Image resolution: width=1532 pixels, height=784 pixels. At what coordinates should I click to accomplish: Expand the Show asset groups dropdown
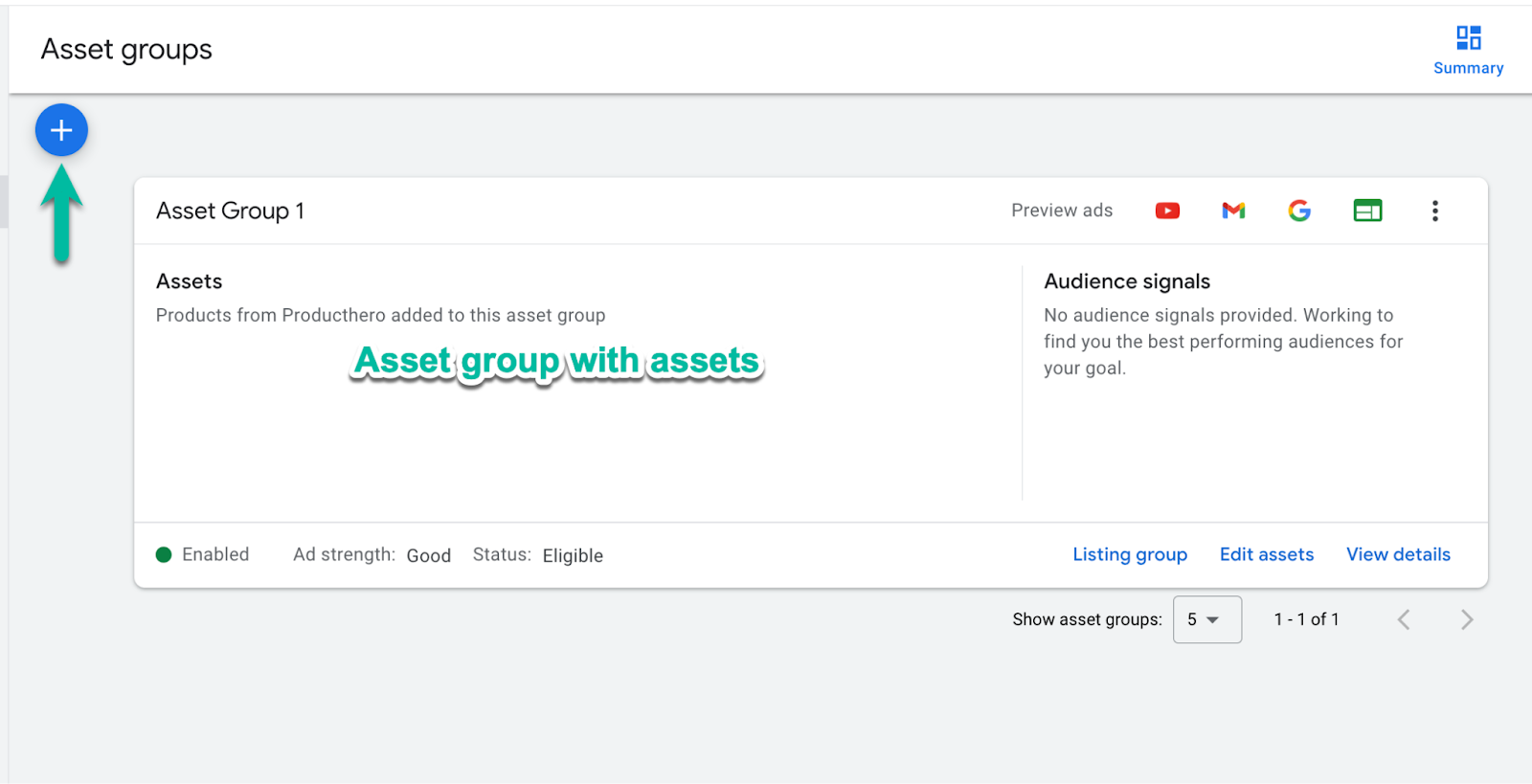[x=1206, y=619]
